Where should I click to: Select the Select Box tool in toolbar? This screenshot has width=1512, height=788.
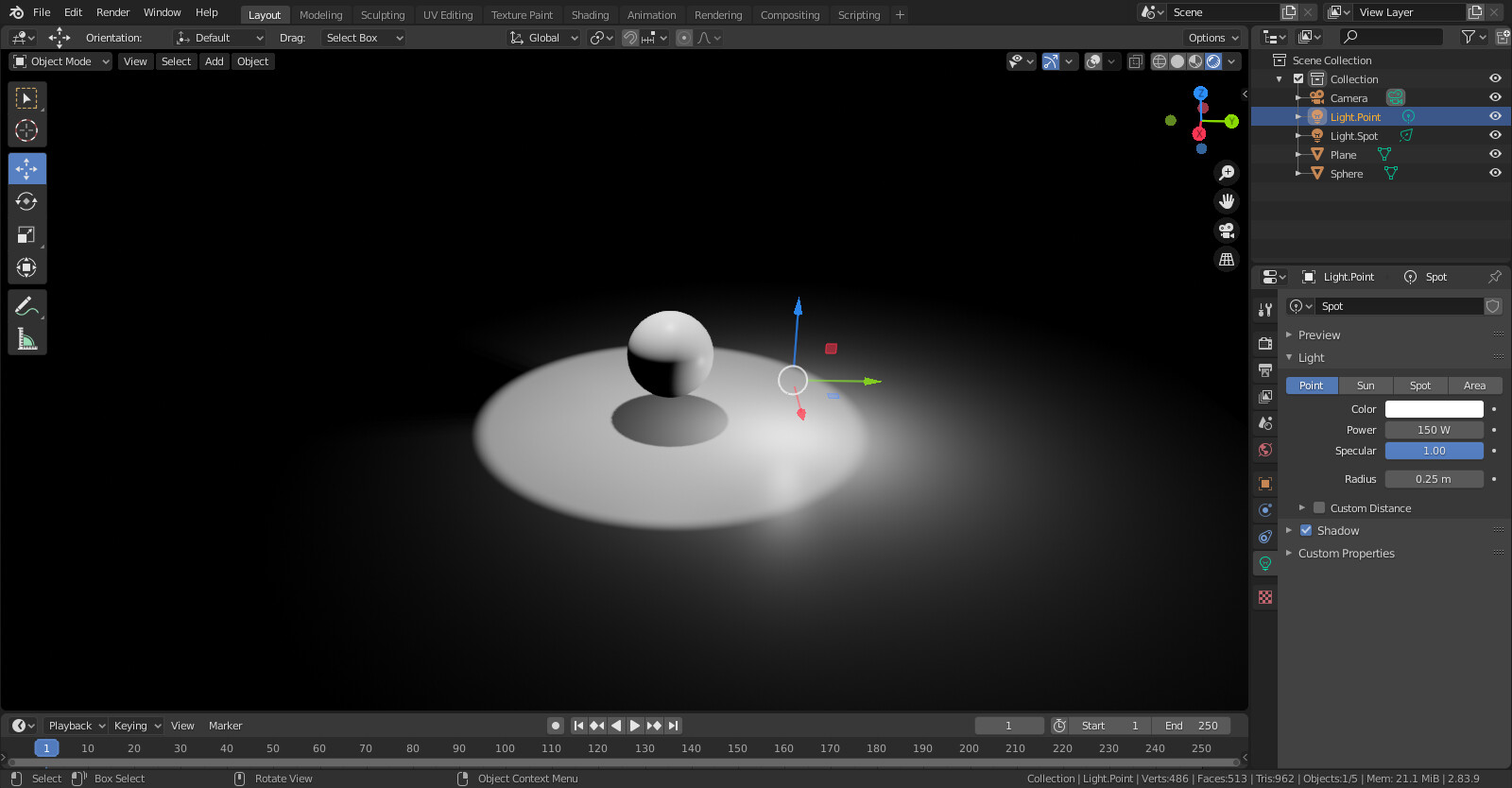pyautogui.click(x=26, y=98)
